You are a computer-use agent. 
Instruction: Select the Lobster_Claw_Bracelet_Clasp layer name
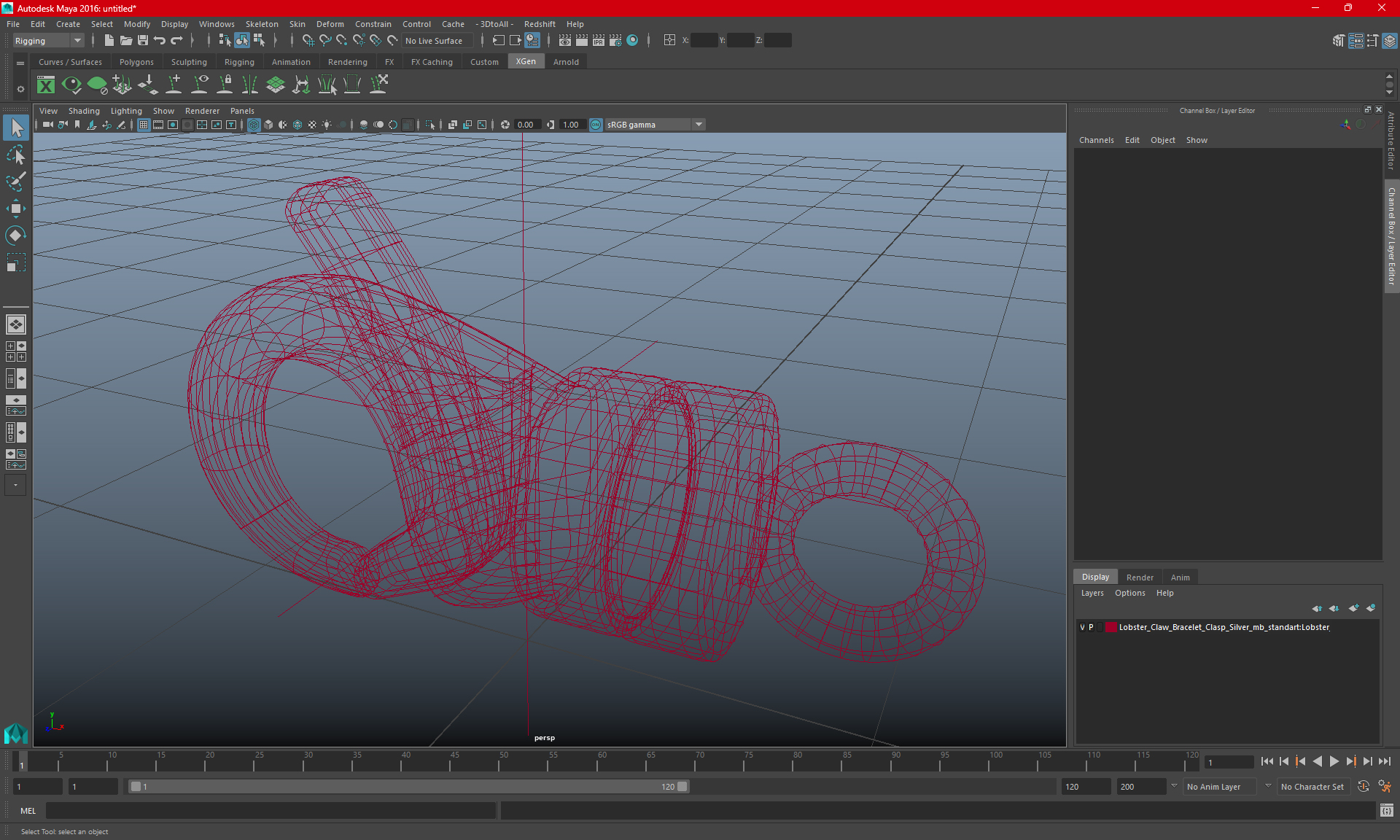tap(1224, 627)
